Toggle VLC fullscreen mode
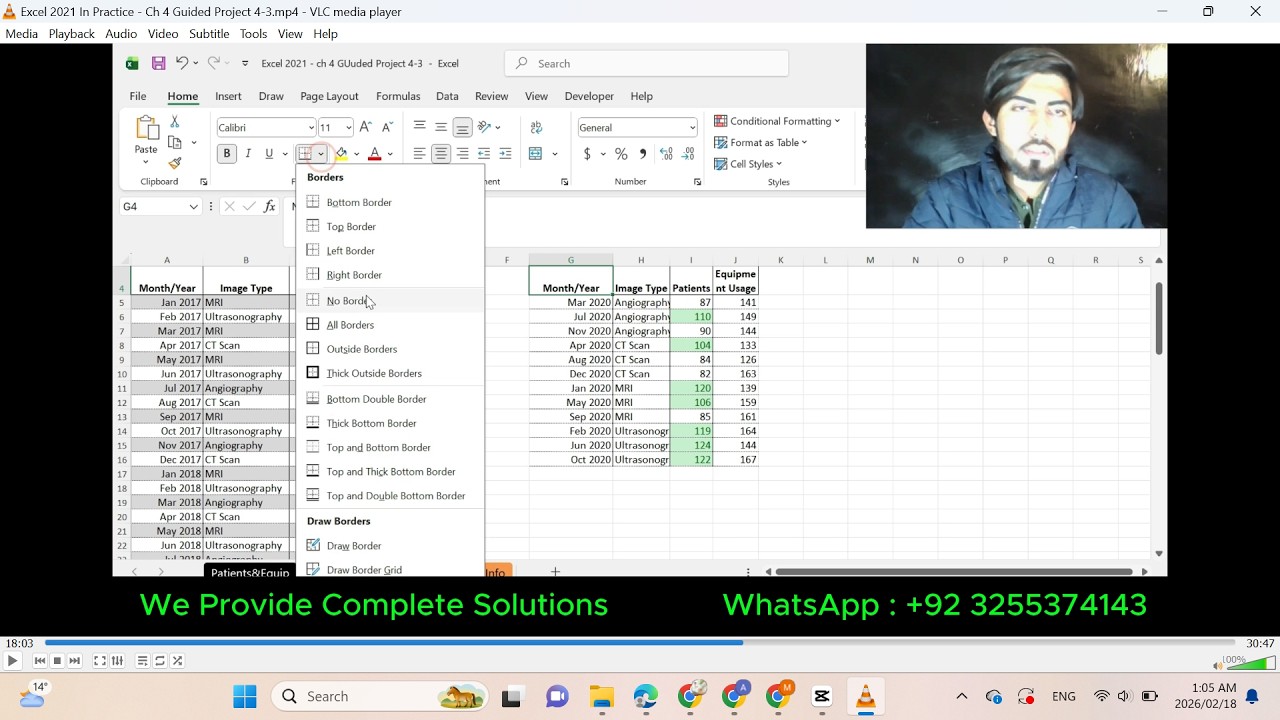Viewport: 1280px width, 720px height. [x=100, y=661]
